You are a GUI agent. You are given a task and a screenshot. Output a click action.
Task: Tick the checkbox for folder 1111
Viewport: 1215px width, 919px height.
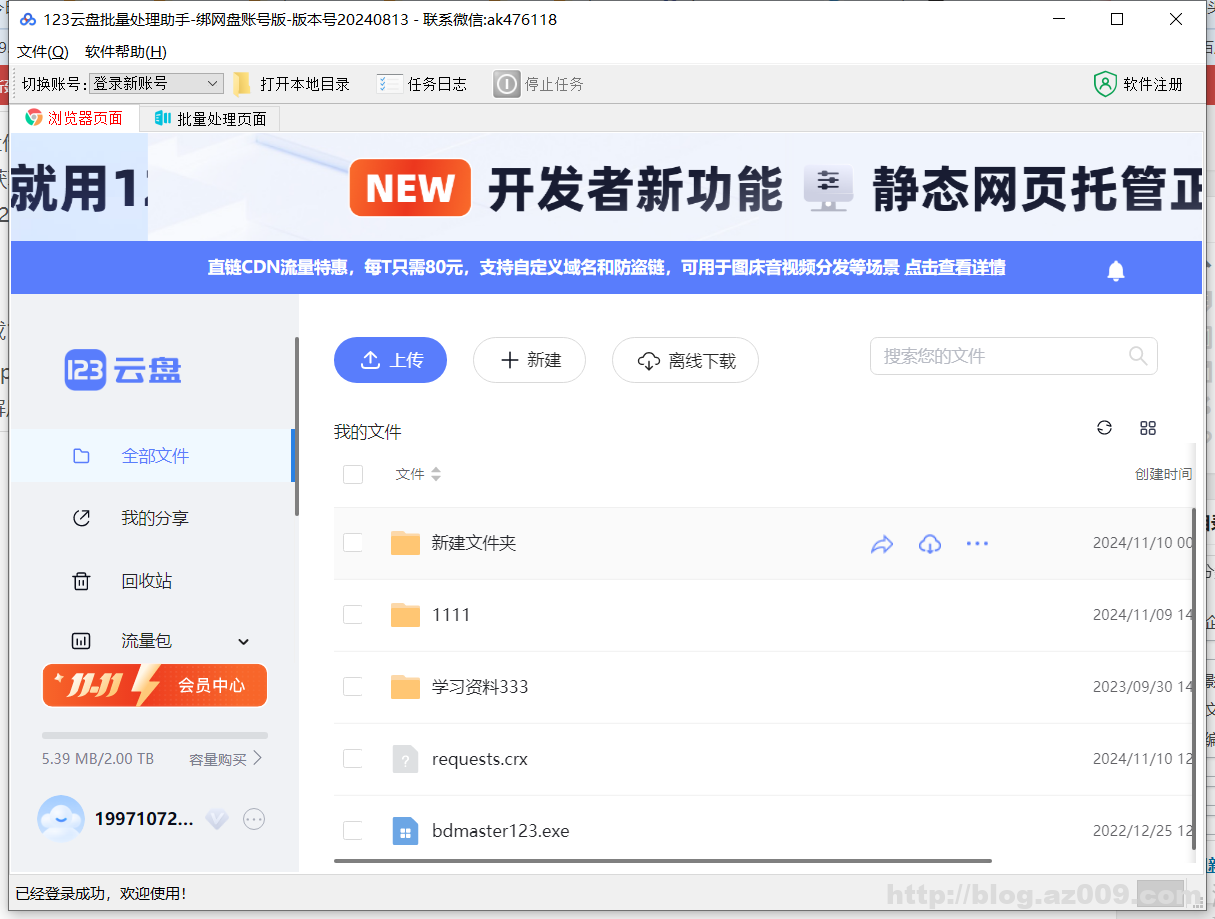353,615
